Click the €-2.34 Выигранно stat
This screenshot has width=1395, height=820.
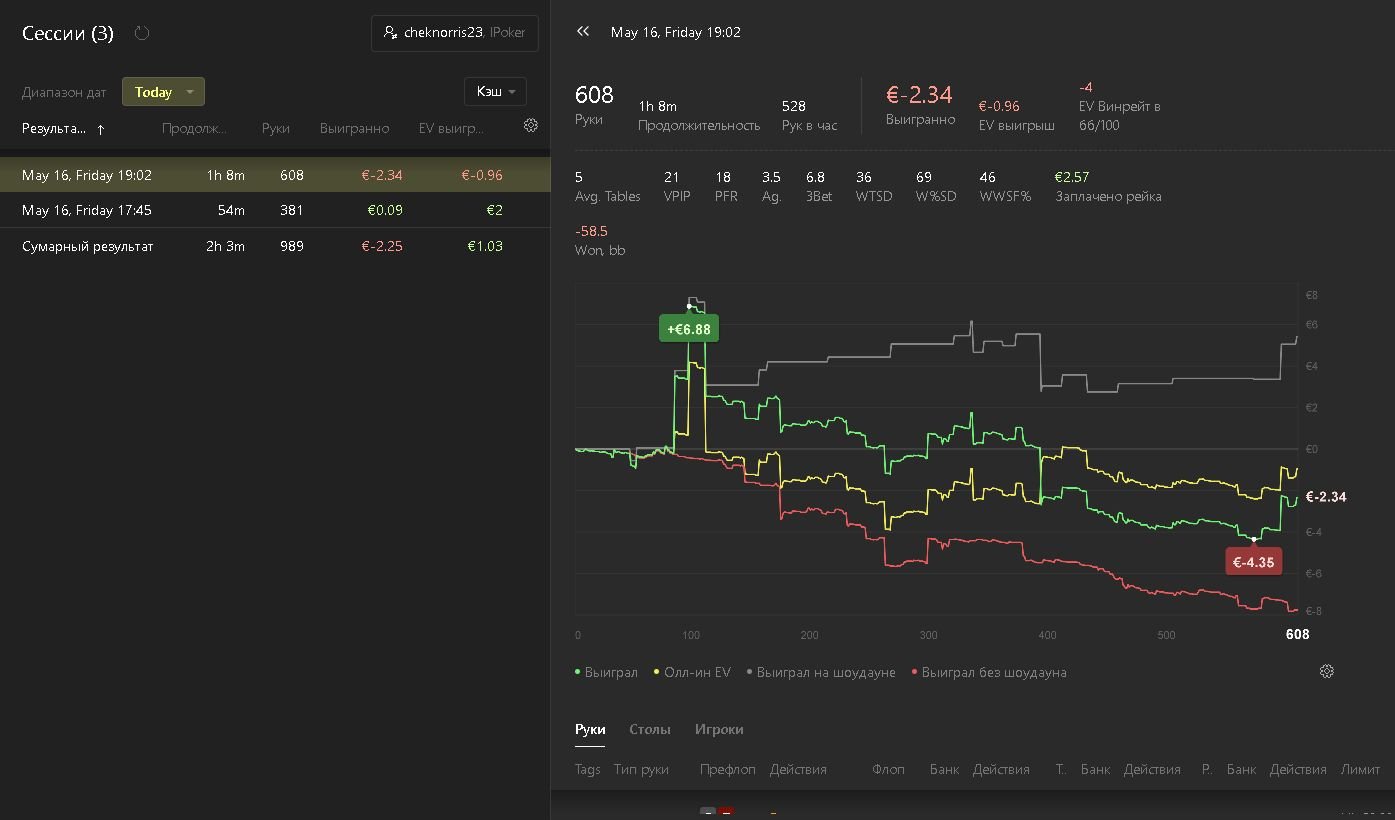pos(919,95)
